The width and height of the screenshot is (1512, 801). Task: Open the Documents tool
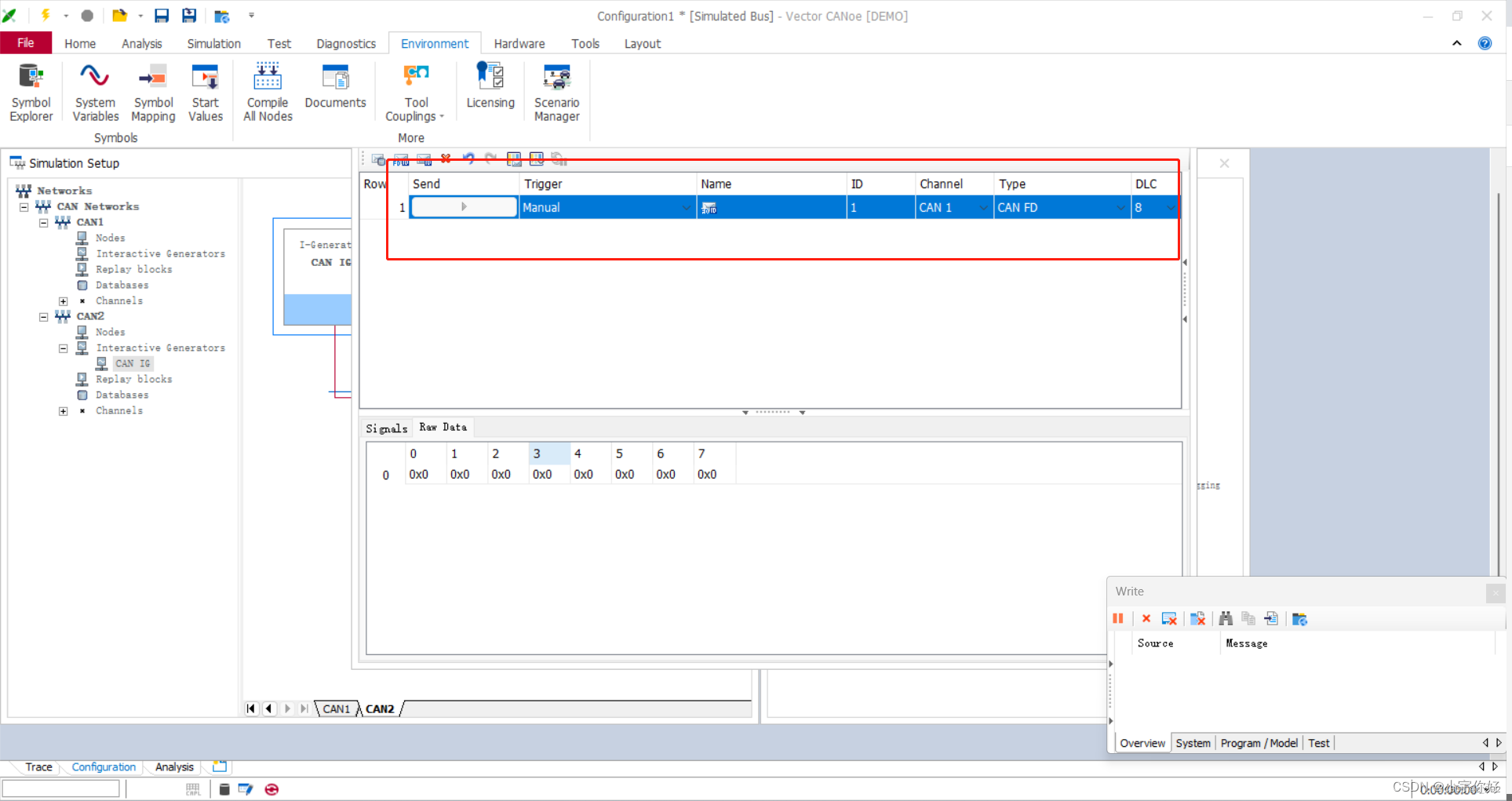(335, 86)
